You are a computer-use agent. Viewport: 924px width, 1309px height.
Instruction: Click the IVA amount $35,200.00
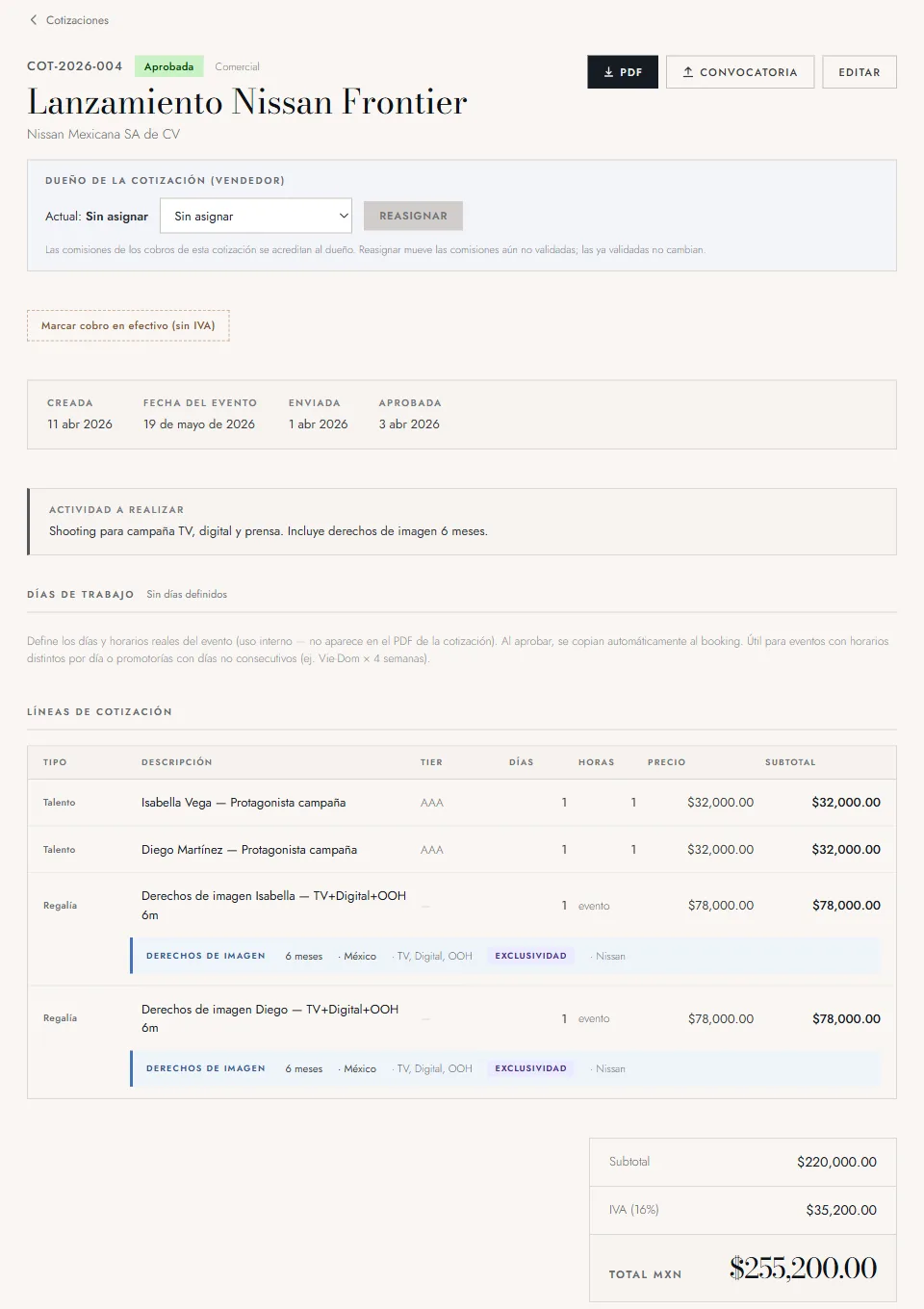pyautogui.click(x=841, y=1210)
